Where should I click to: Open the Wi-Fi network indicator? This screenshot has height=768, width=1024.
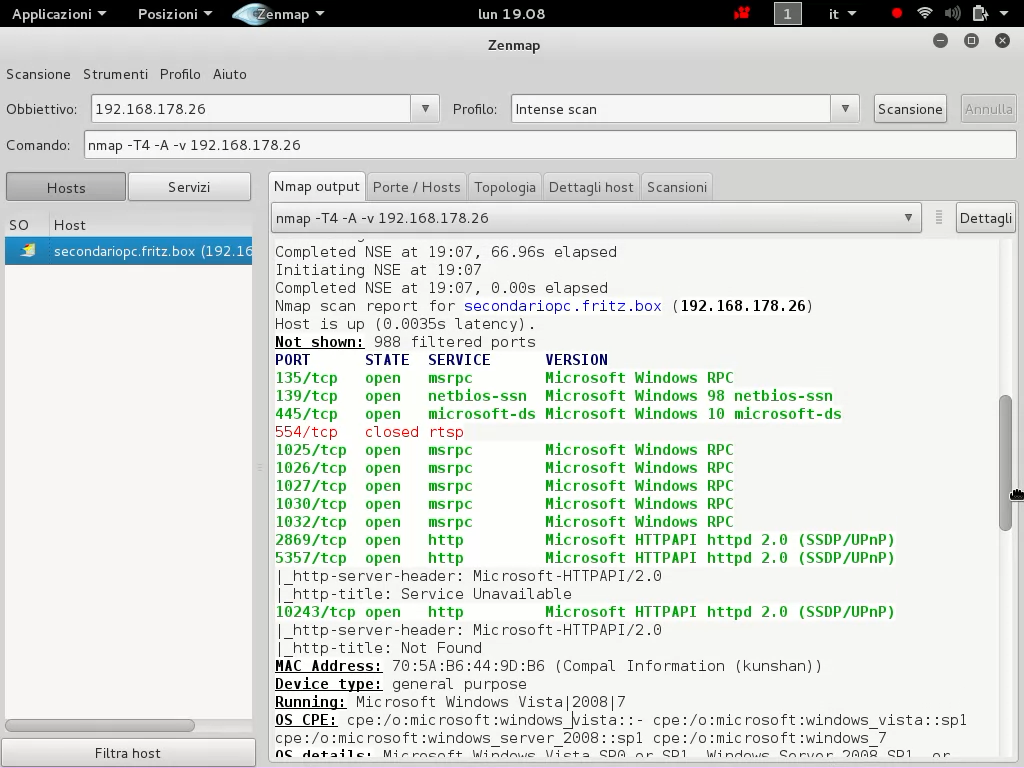pos(924,14)
